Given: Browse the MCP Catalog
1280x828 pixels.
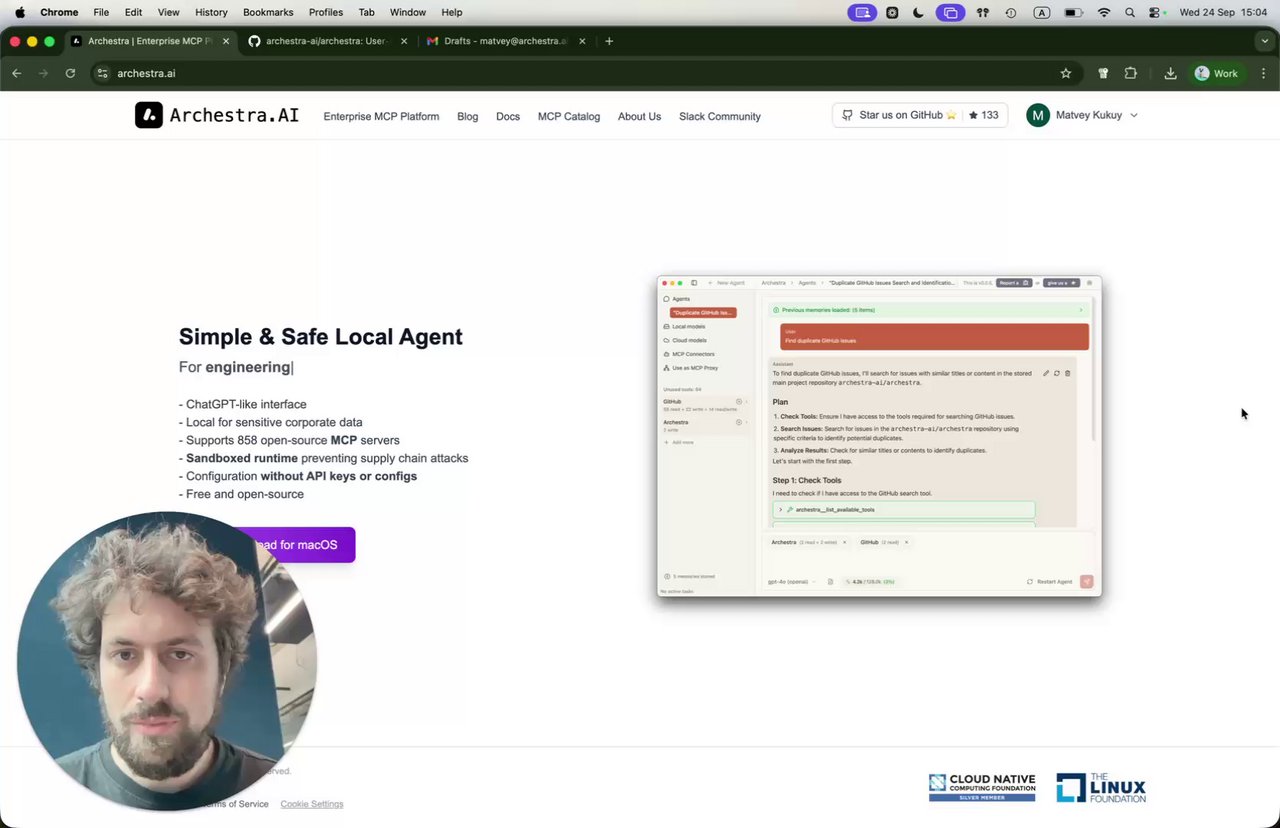Looking at the screenshot, I should click(x=569, y=116).
